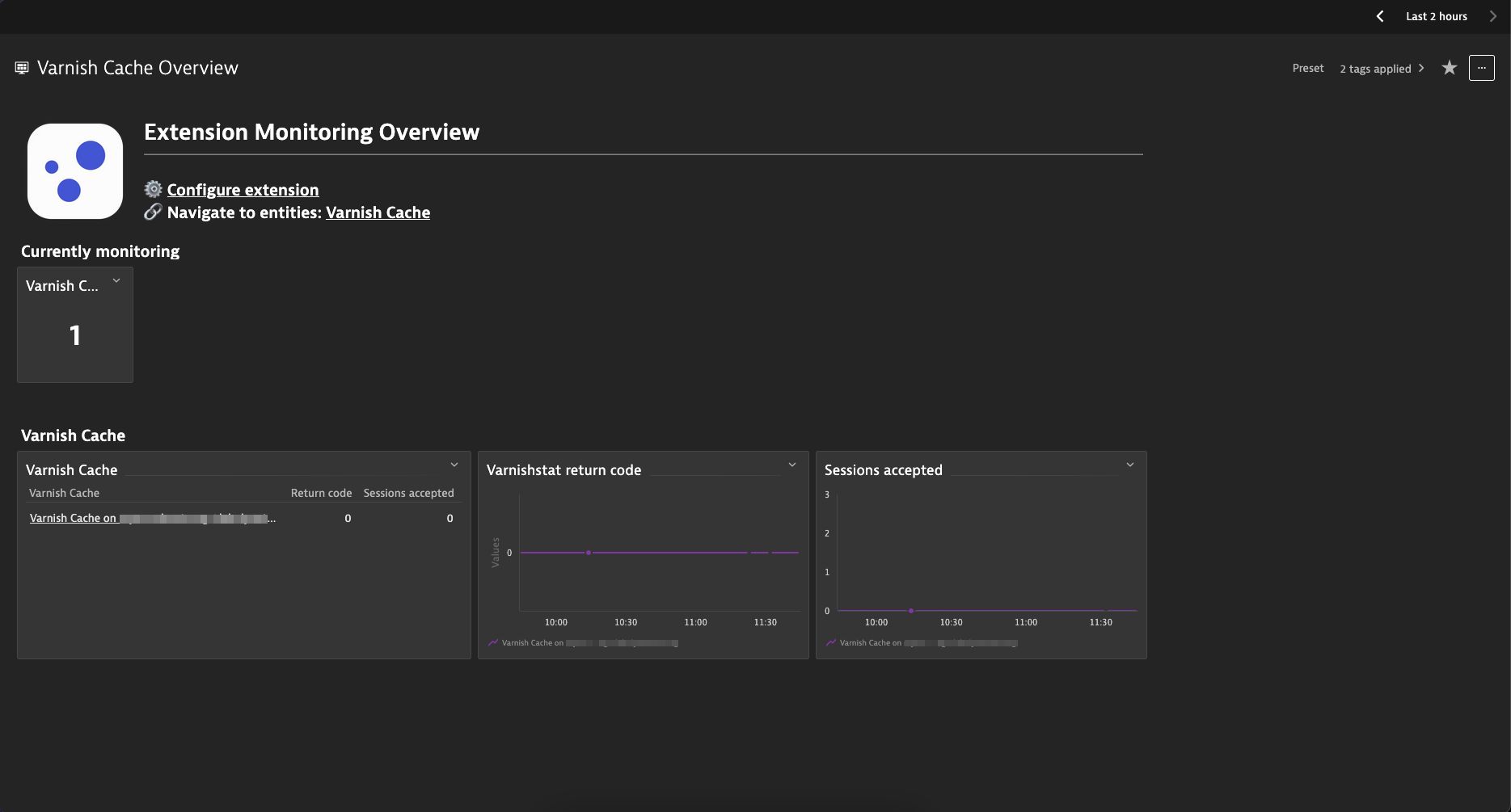1511x812 pixels.
Task: Click the legend line icon under Sessions accepted
Action: coord(830,642)
